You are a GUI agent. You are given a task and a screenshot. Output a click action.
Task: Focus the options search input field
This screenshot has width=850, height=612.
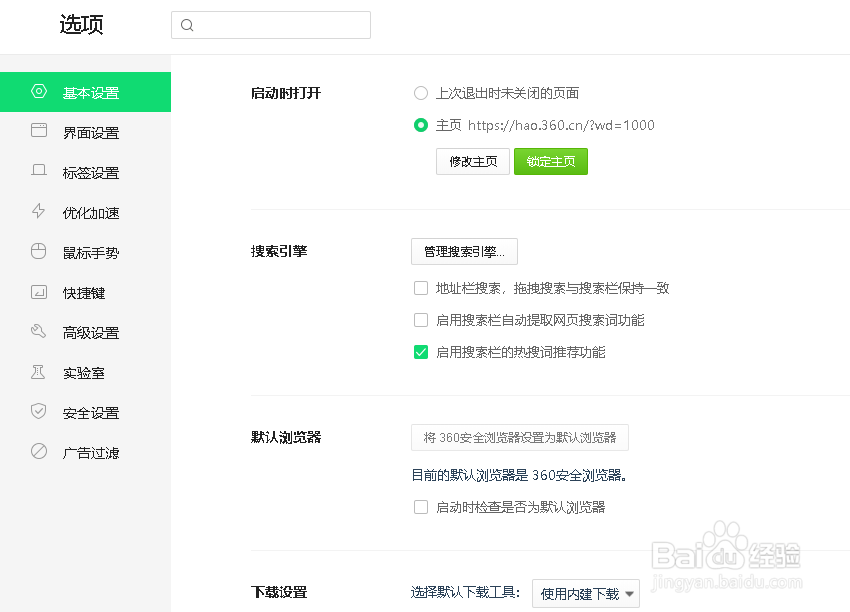(271, 25)
